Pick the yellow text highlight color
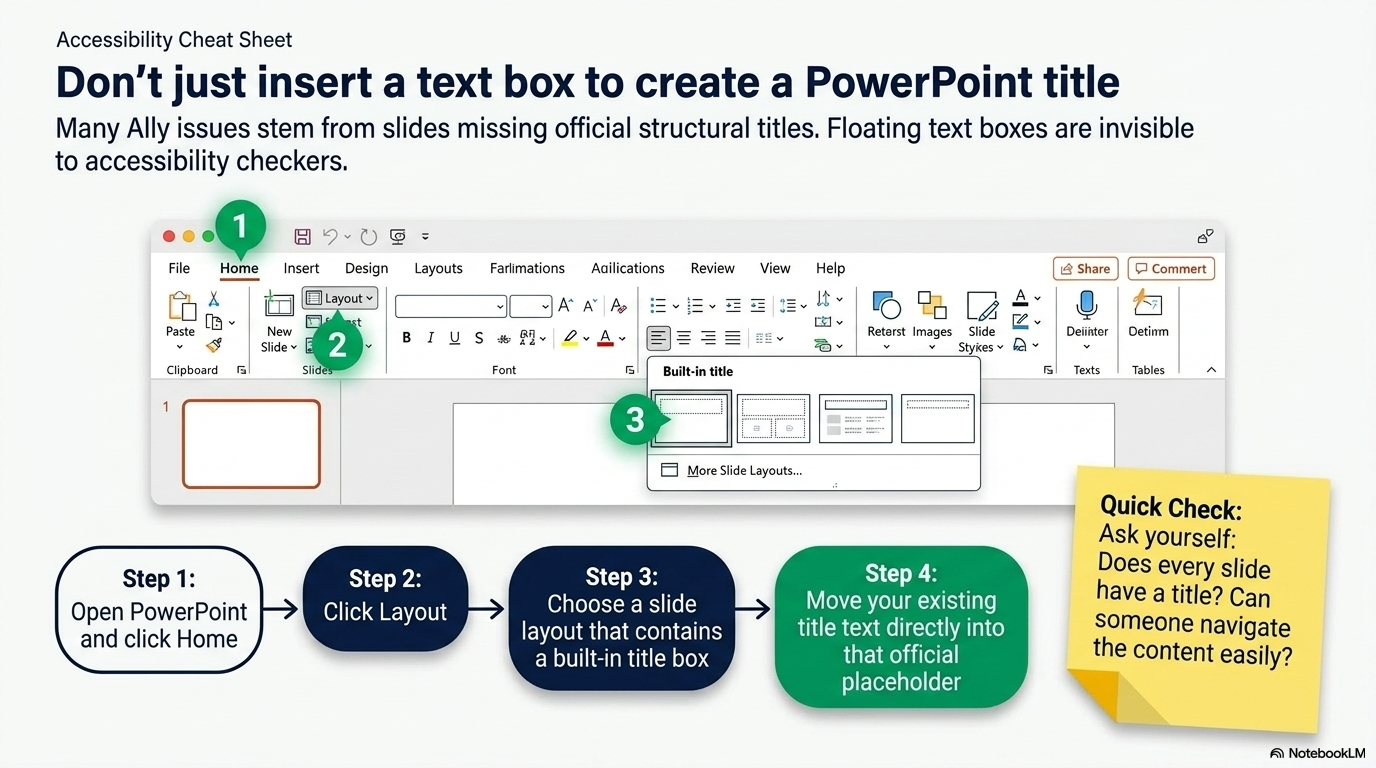 point(569,338)
